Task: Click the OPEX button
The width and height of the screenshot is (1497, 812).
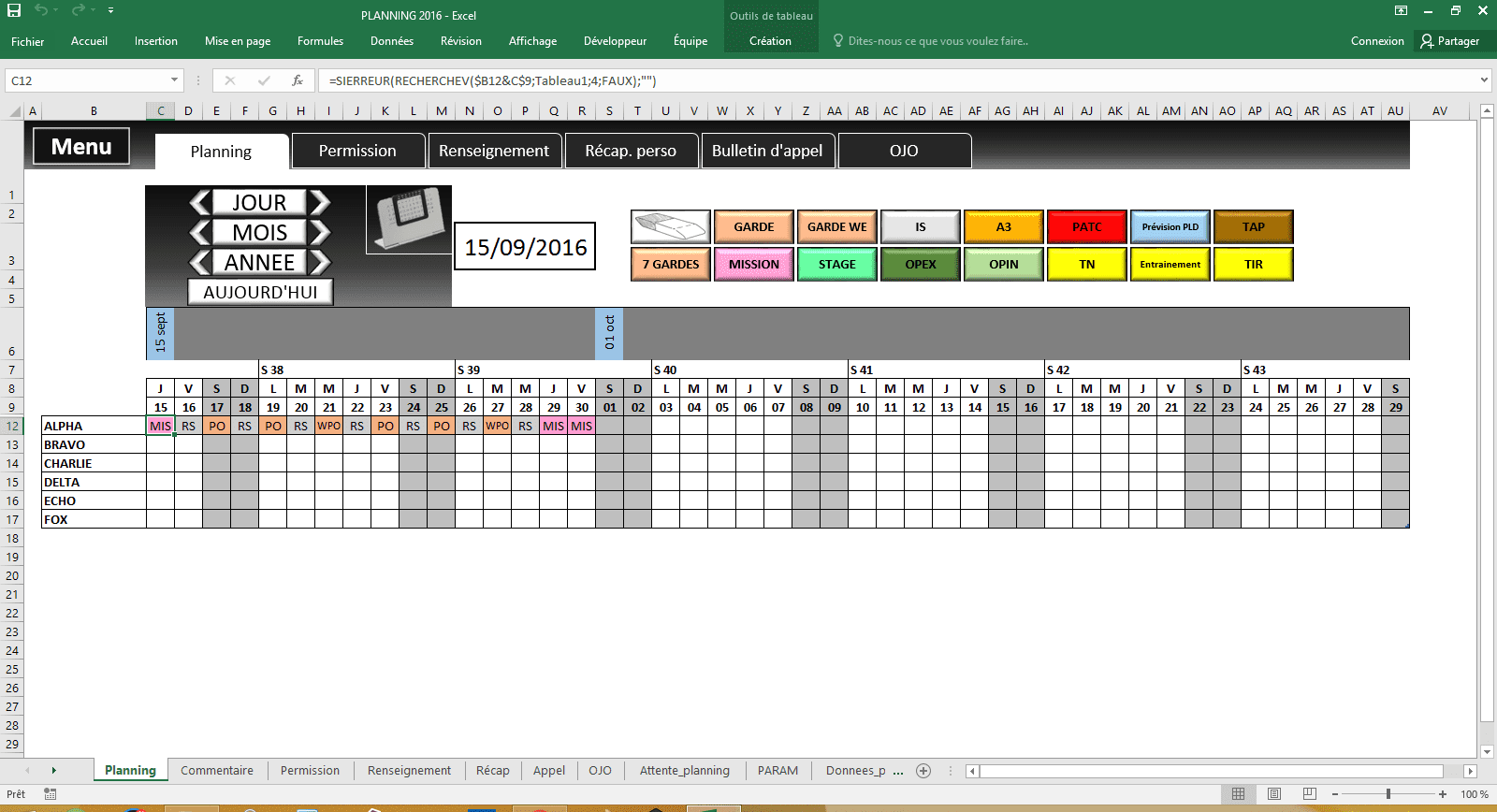Action: point(921,265)
